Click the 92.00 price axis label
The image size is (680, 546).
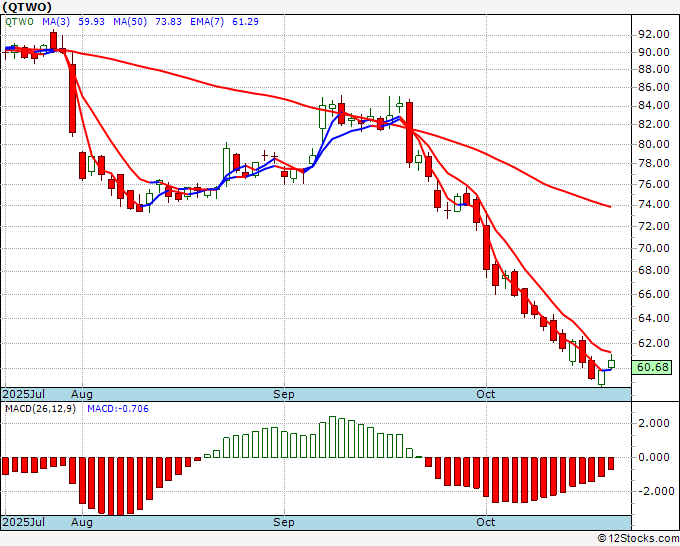654,34
